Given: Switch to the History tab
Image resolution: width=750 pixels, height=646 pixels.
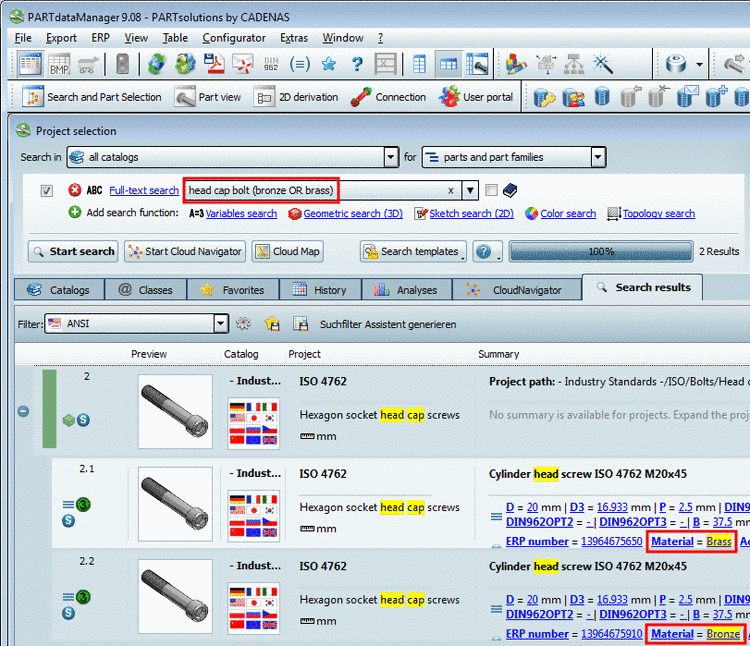Looking at the screenshot, I should pos(320,290).
